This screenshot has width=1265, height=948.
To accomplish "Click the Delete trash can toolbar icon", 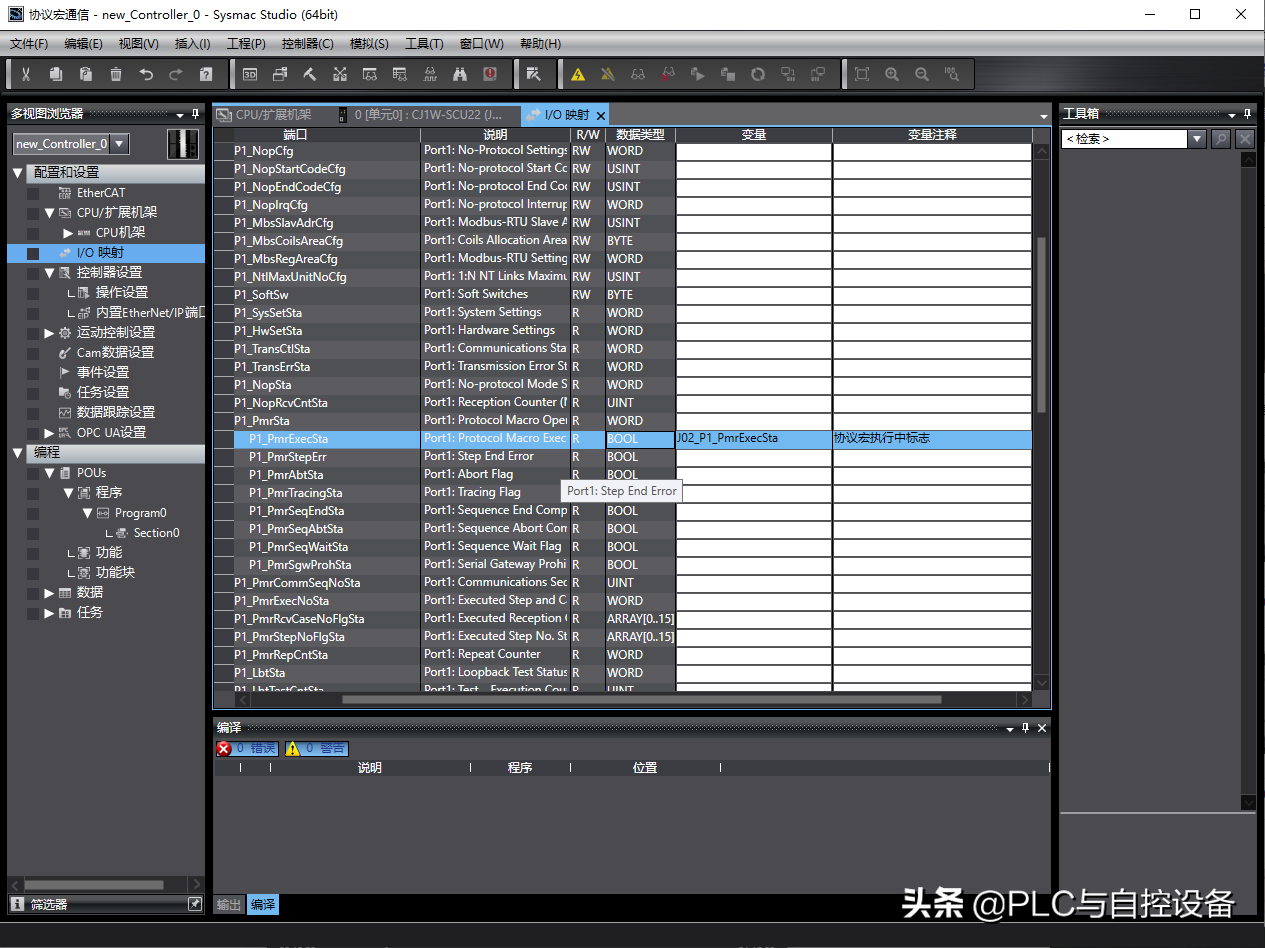I will tap(116, 74).
